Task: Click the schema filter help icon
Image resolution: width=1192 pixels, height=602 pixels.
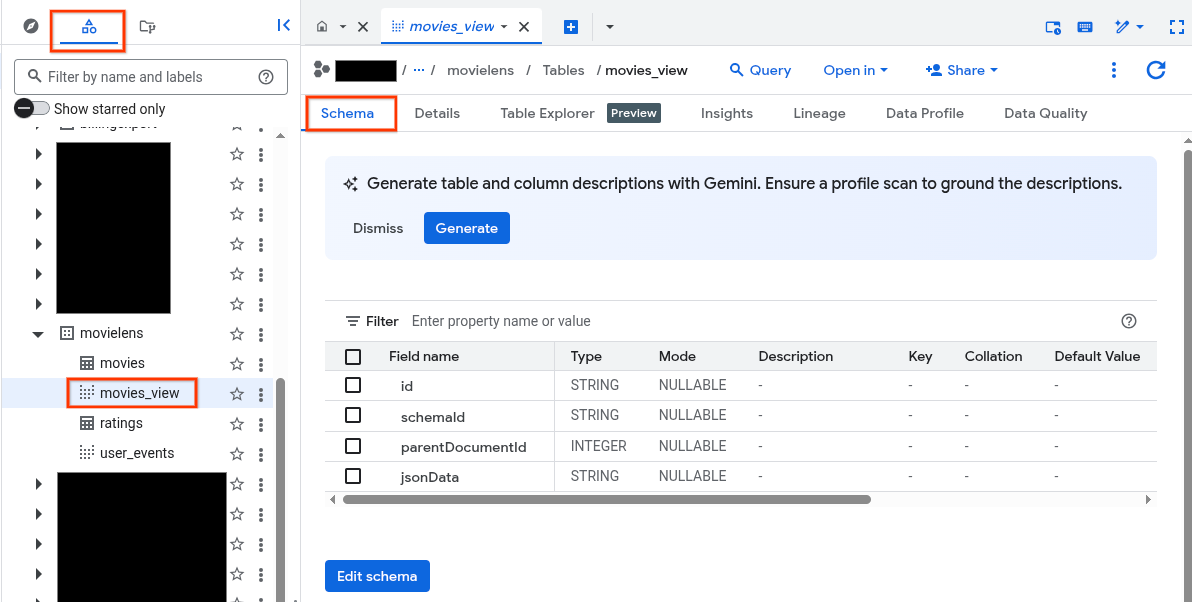Action: coord(1129,321)
